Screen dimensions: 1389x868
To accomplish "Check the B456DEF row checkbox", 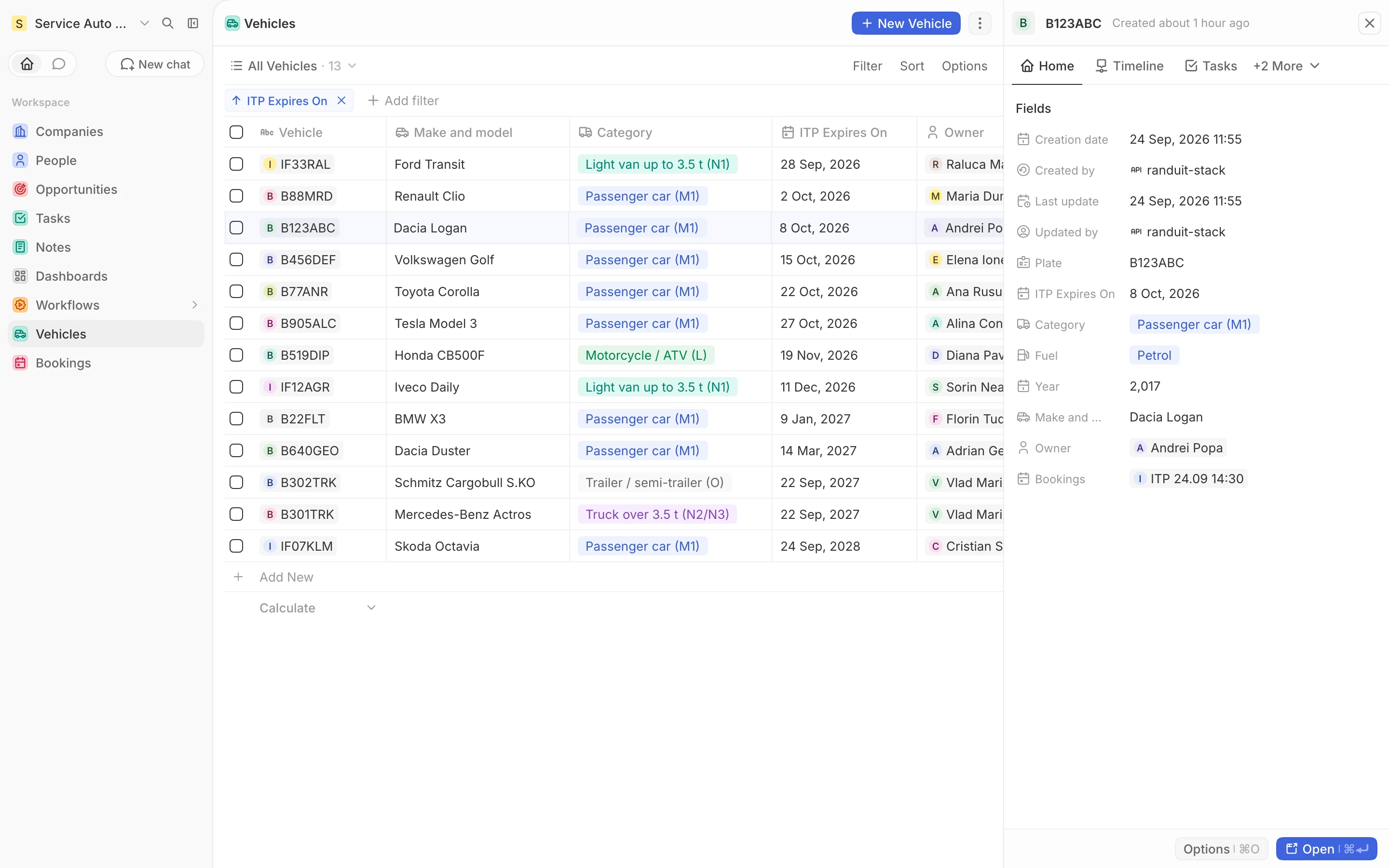I will pos(236,260).
